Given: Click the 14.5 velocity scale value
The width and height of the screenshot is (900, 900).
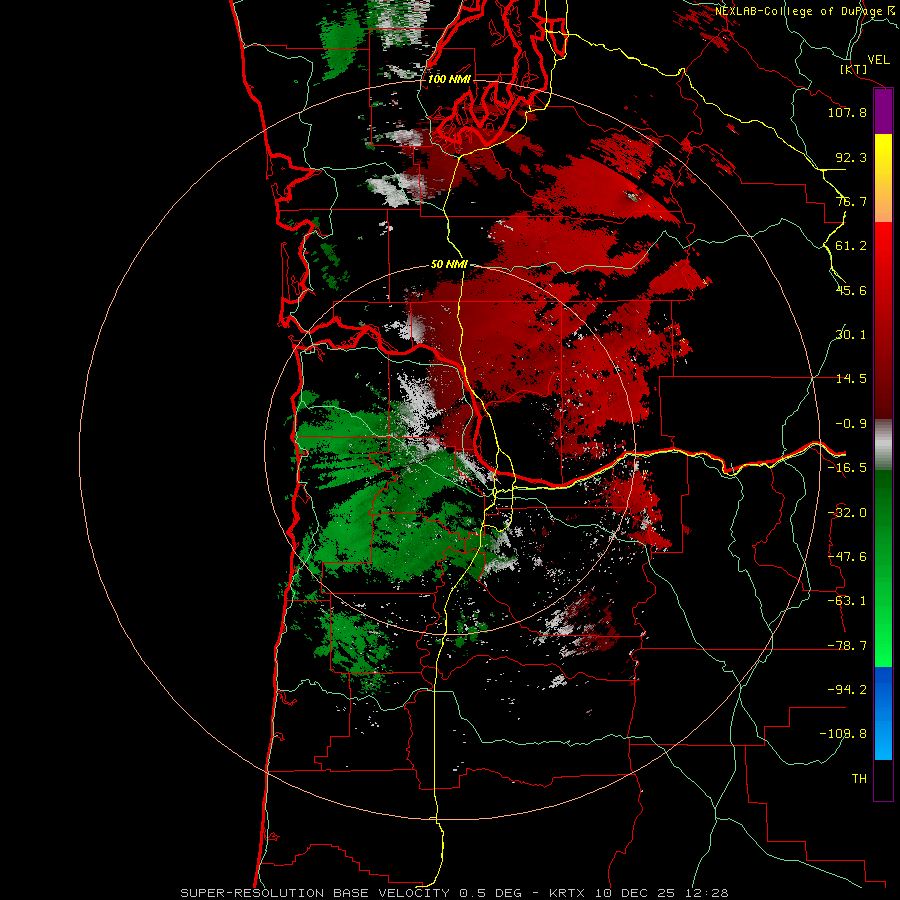Looking at the screenshot, I should pyautogui.click(x=851, y=379).
